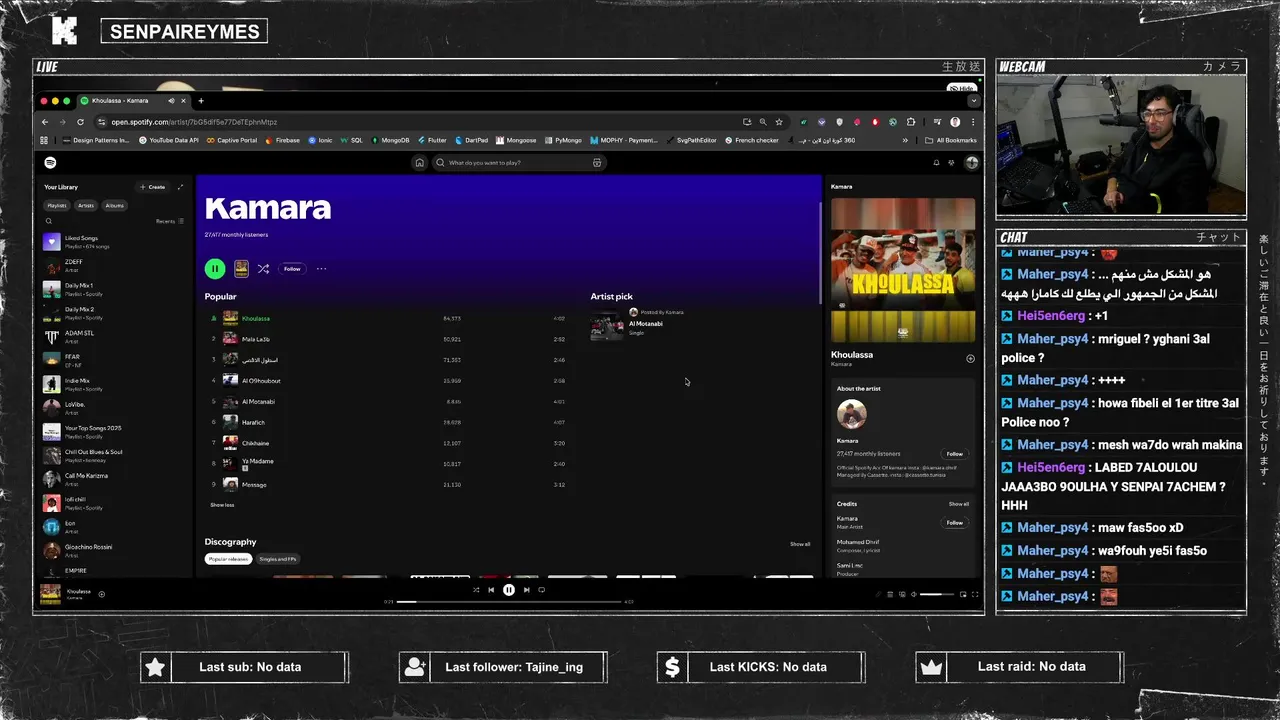Follow Kamara in About the artist card
Screen dimensions: 1280x720
pos(955,454)
